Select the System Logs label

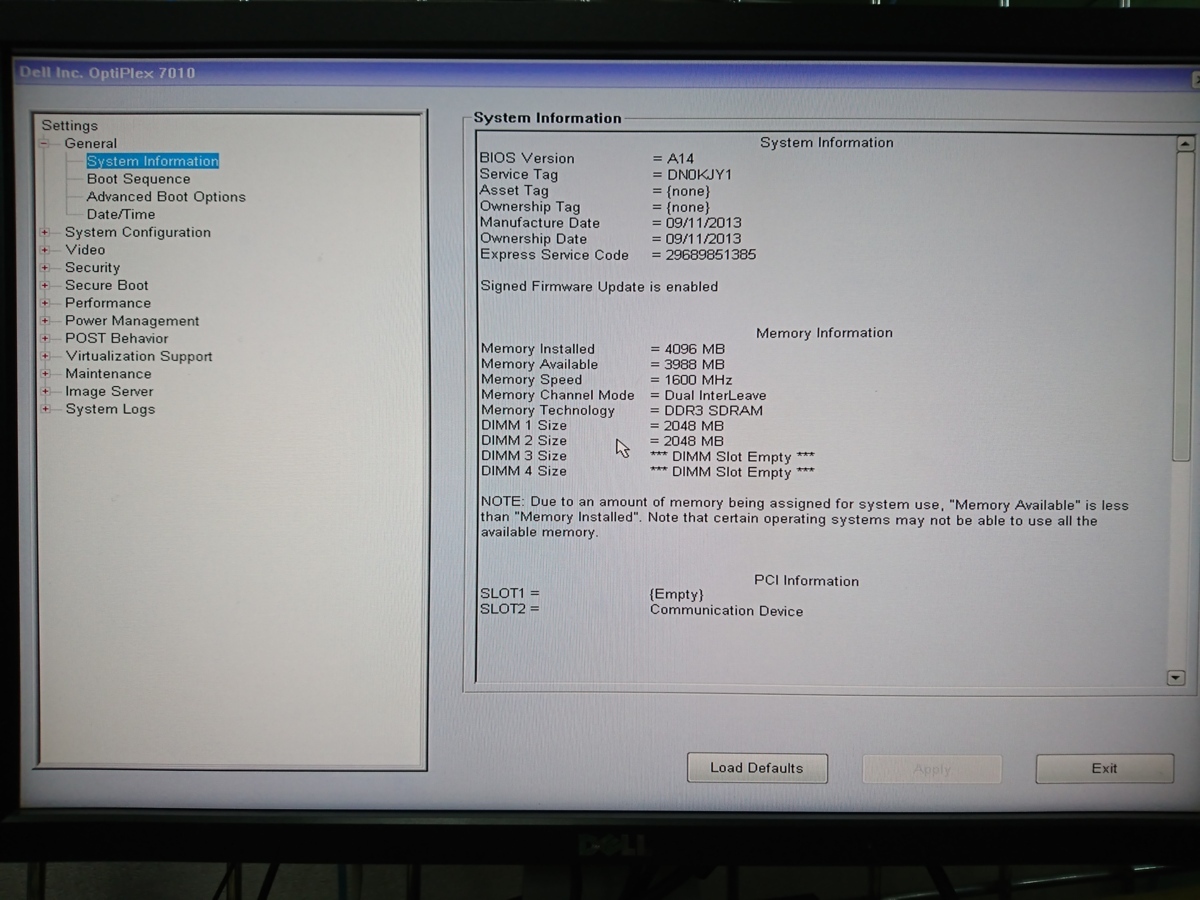[x=110, y=409]
